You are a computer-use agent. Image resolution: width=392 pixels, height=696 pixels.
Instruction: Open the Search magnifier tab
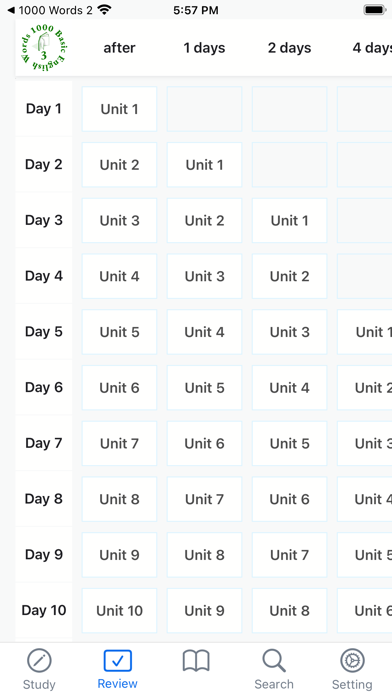(x=274, y=661)
